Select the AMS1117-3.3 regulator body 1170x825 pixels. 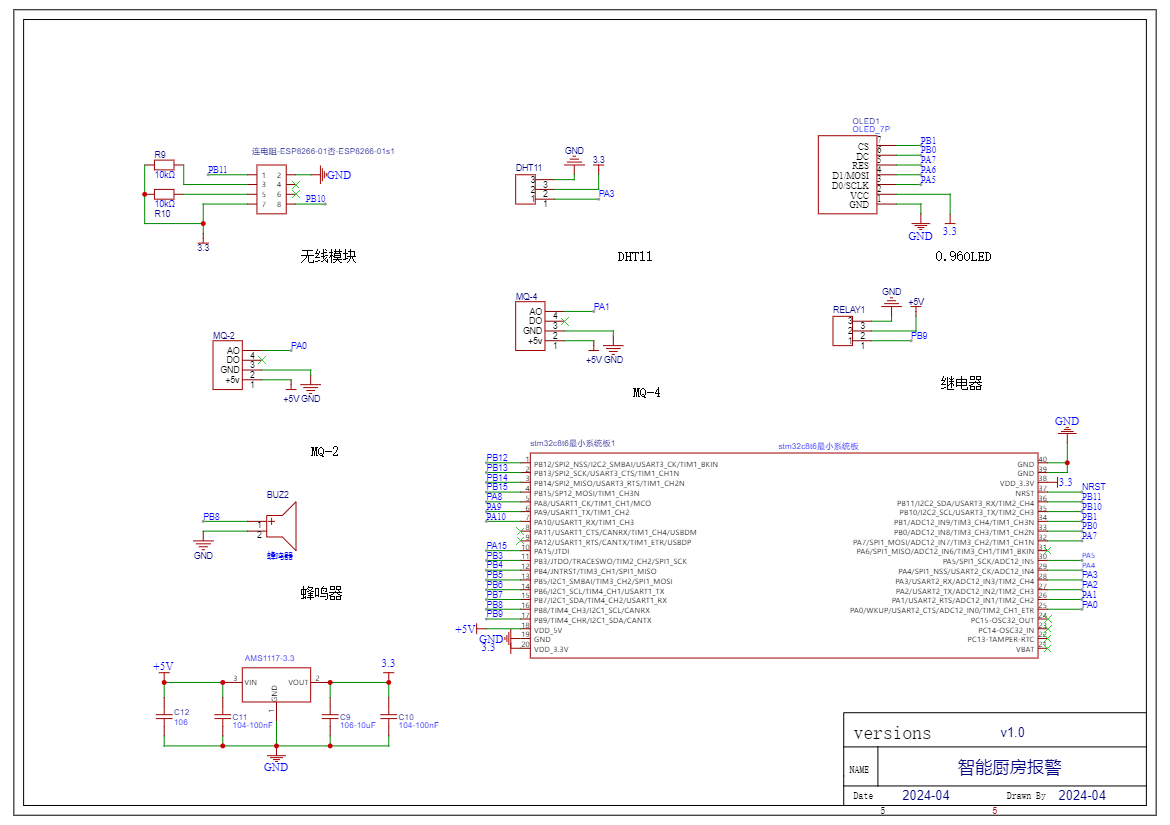click(276, 684)
